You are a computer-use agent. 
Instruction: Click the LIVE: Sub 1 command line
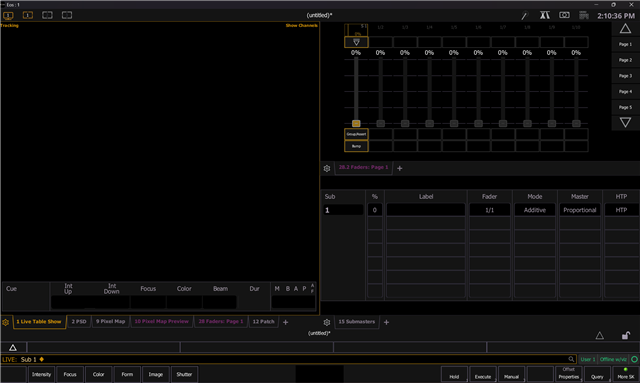point(288,359)
